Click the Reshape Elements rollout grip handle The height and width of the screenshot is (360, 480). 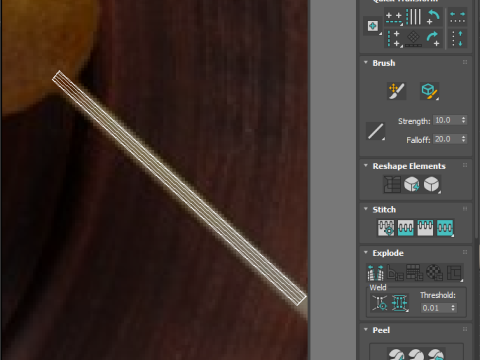click(465, 165)
